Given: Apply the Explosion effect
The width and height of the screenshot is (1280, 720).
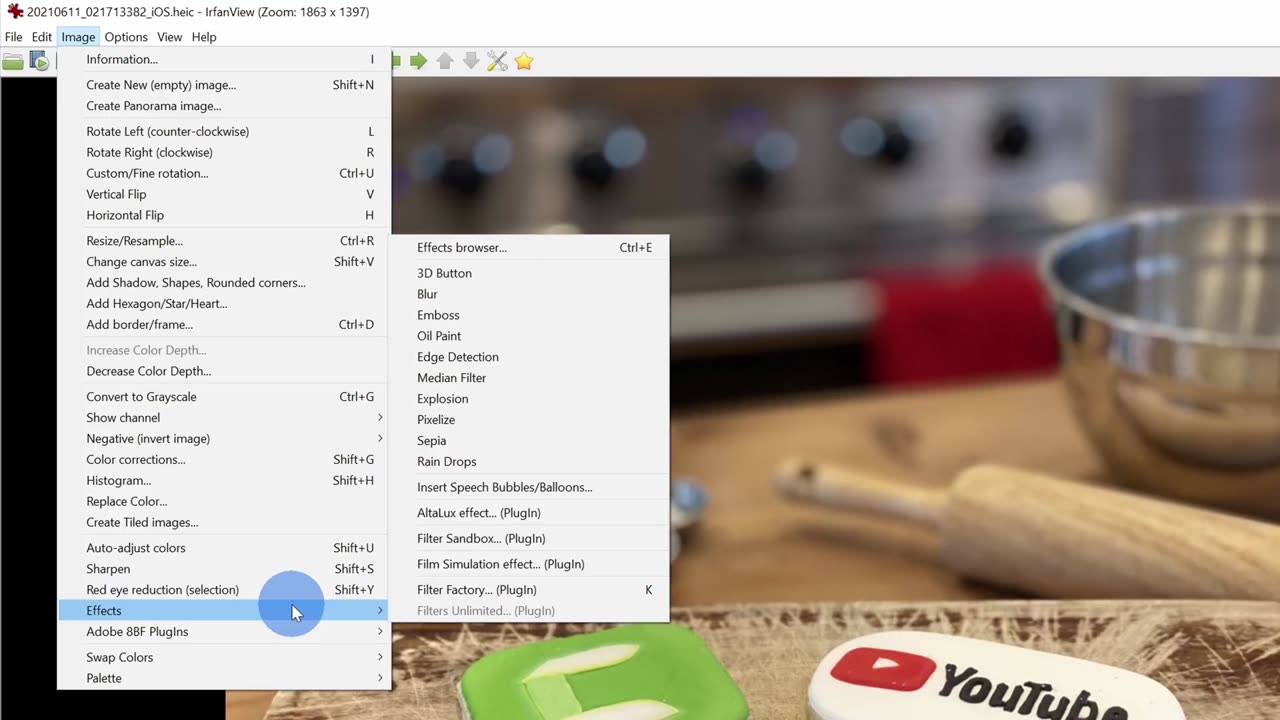Looking at the screenshot, I should (529, 399).
